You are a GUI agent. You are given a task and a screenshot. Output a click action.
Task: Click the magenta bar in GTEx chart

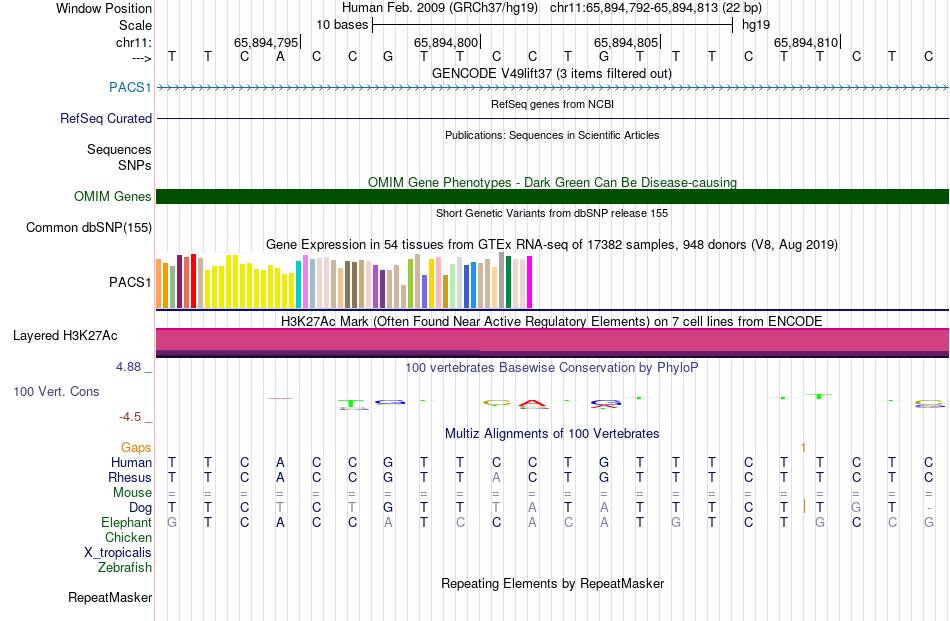tap(530, 282)
